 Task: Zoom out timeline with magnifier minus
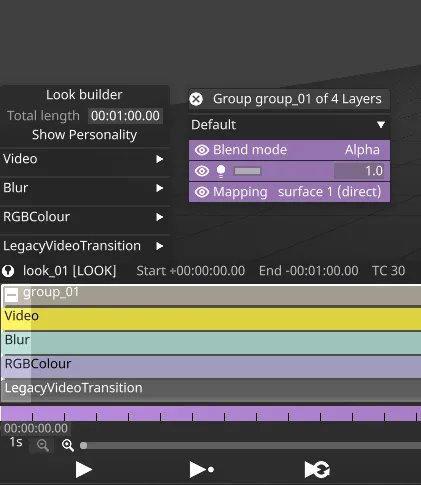pyautogui.click(x=43, y=445)
